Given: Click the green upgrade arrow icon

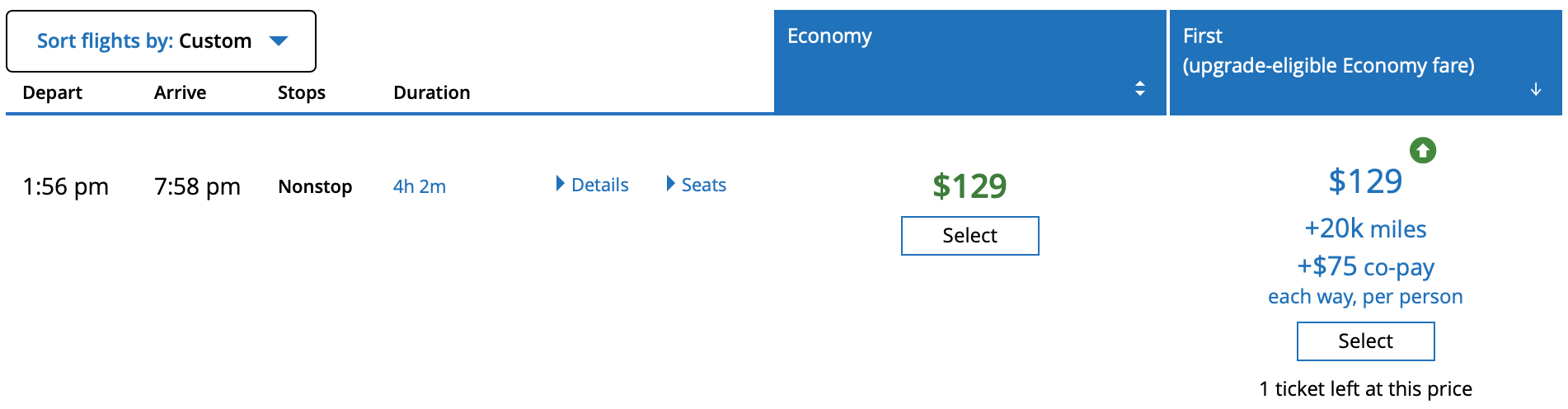Looking at the screenshot, I should [x=1422, y=150].
